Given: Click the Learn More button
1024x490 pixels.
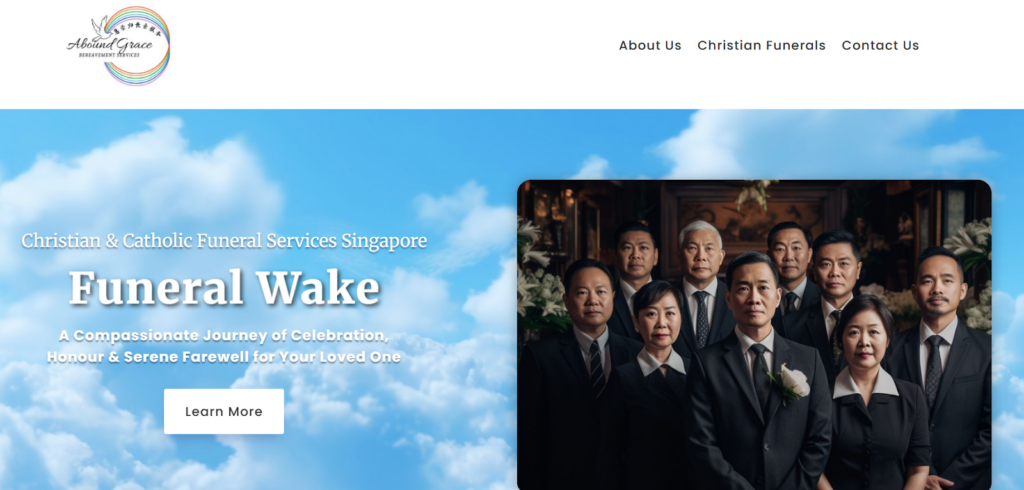Looking at the screenshot, I should 224,412.
